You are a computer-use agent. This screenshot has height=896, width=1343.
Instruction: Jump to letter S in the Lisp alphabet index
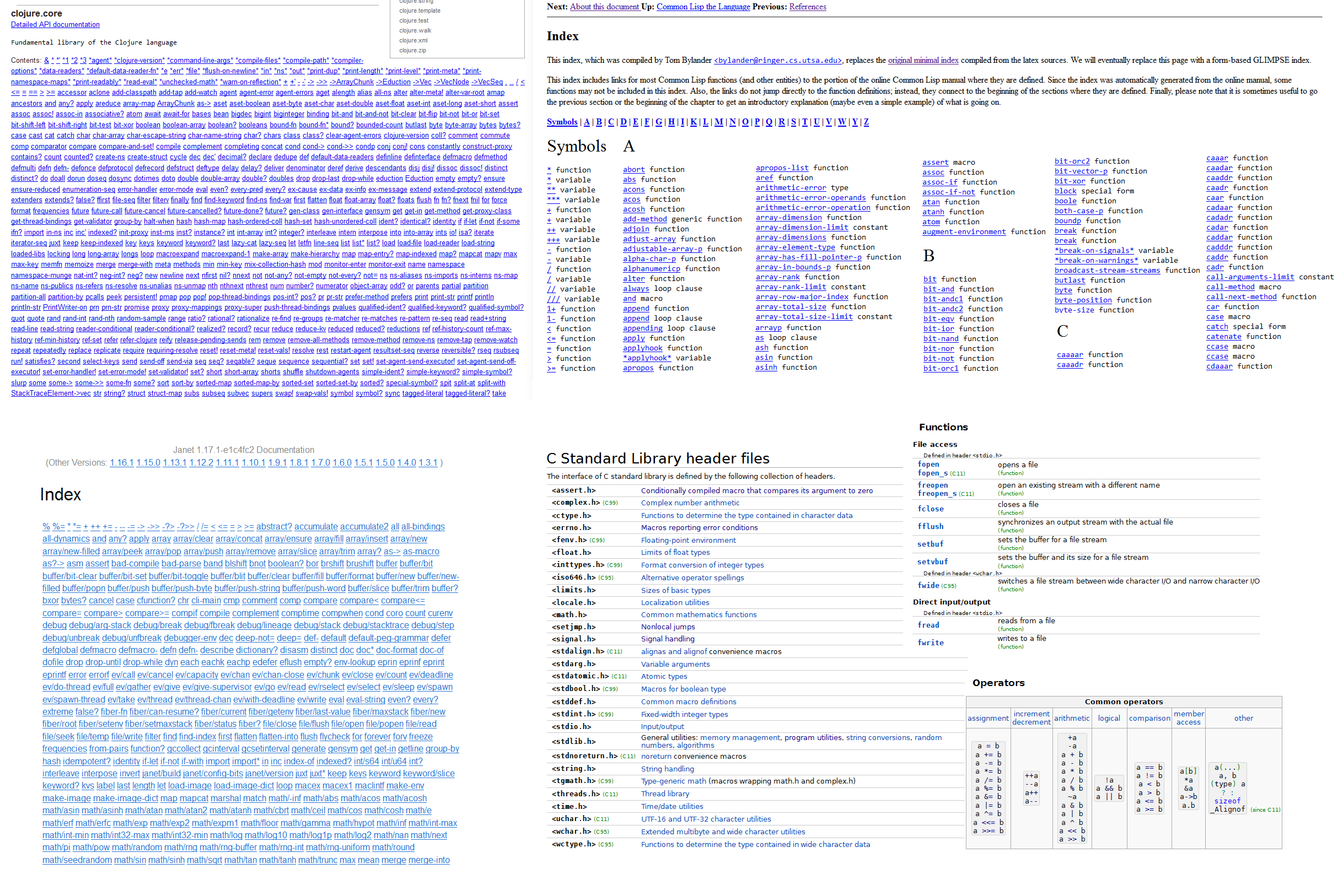click(x=793, y=122)
